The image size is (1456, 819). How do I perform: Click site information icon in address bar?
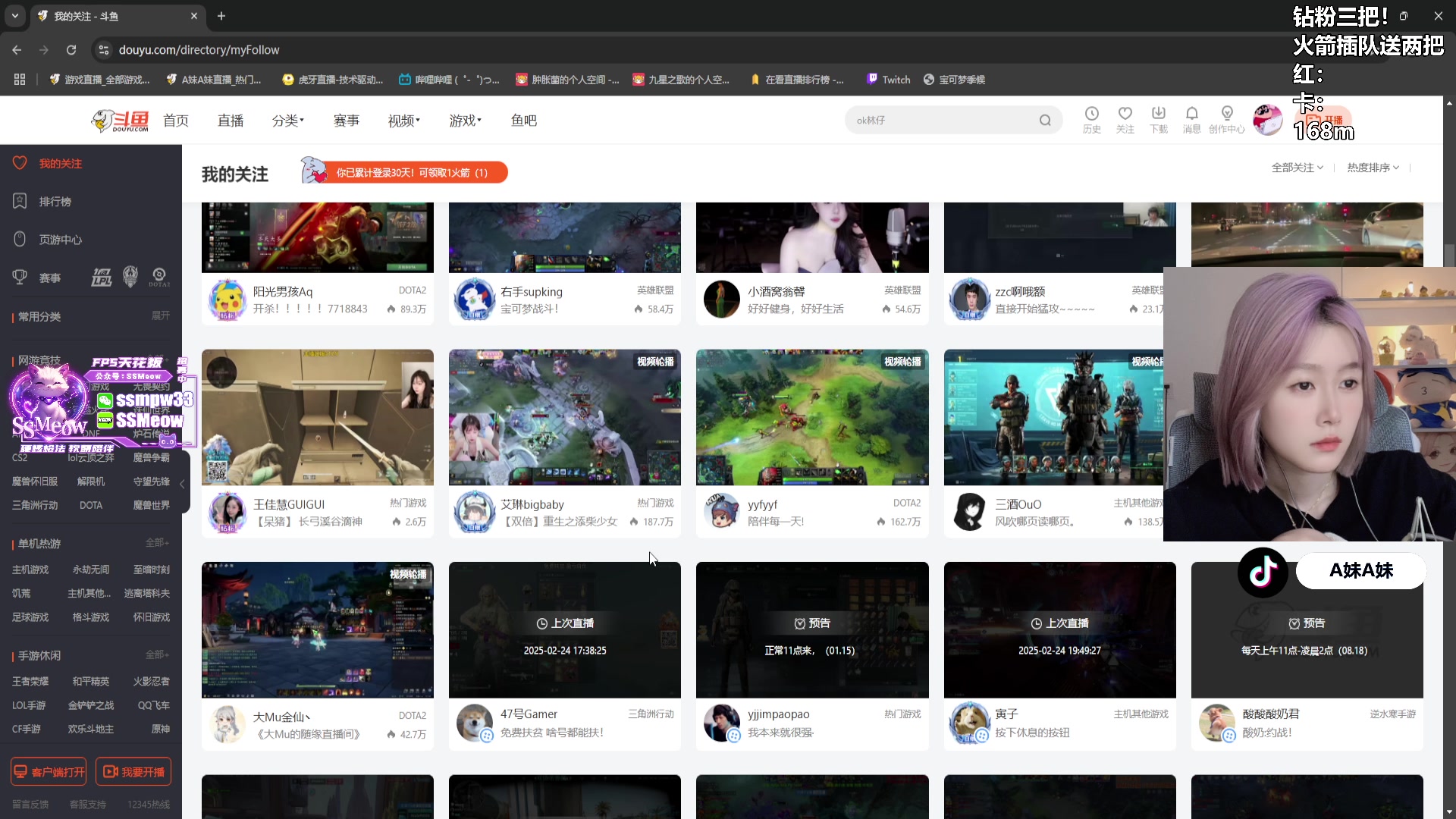pyautogui.click(x=104, y=50)
